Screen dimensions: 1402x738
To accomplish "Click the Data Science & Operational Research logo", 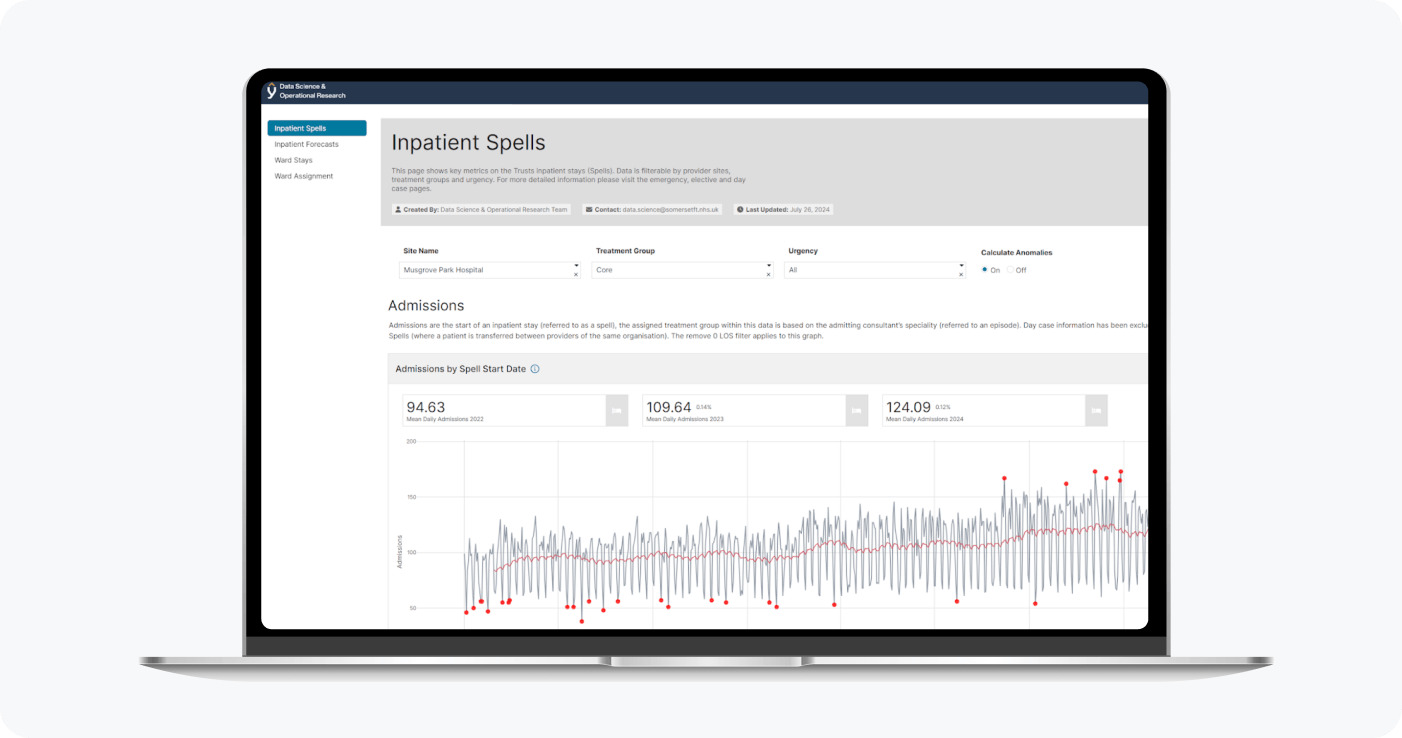I will click(307, 91).
